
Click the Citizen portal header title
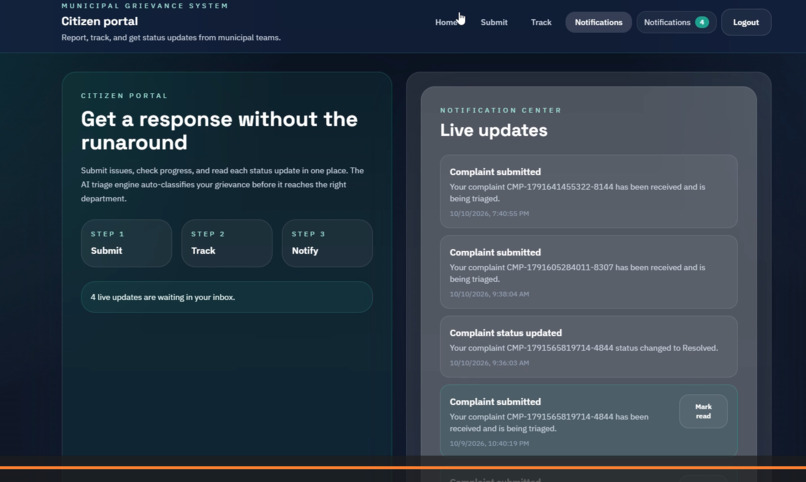click(x=100, y=21)
